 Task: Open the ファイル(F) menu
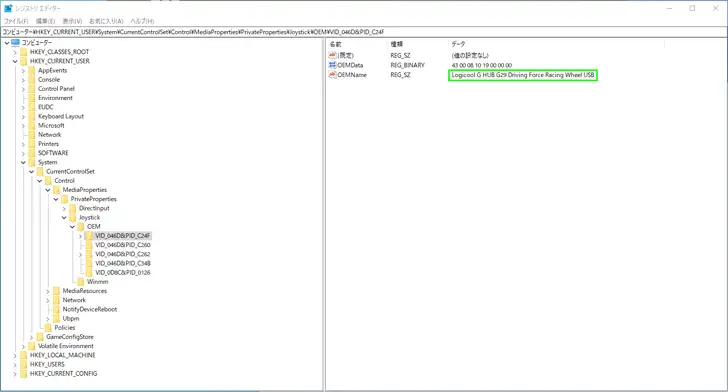point(16,21)
